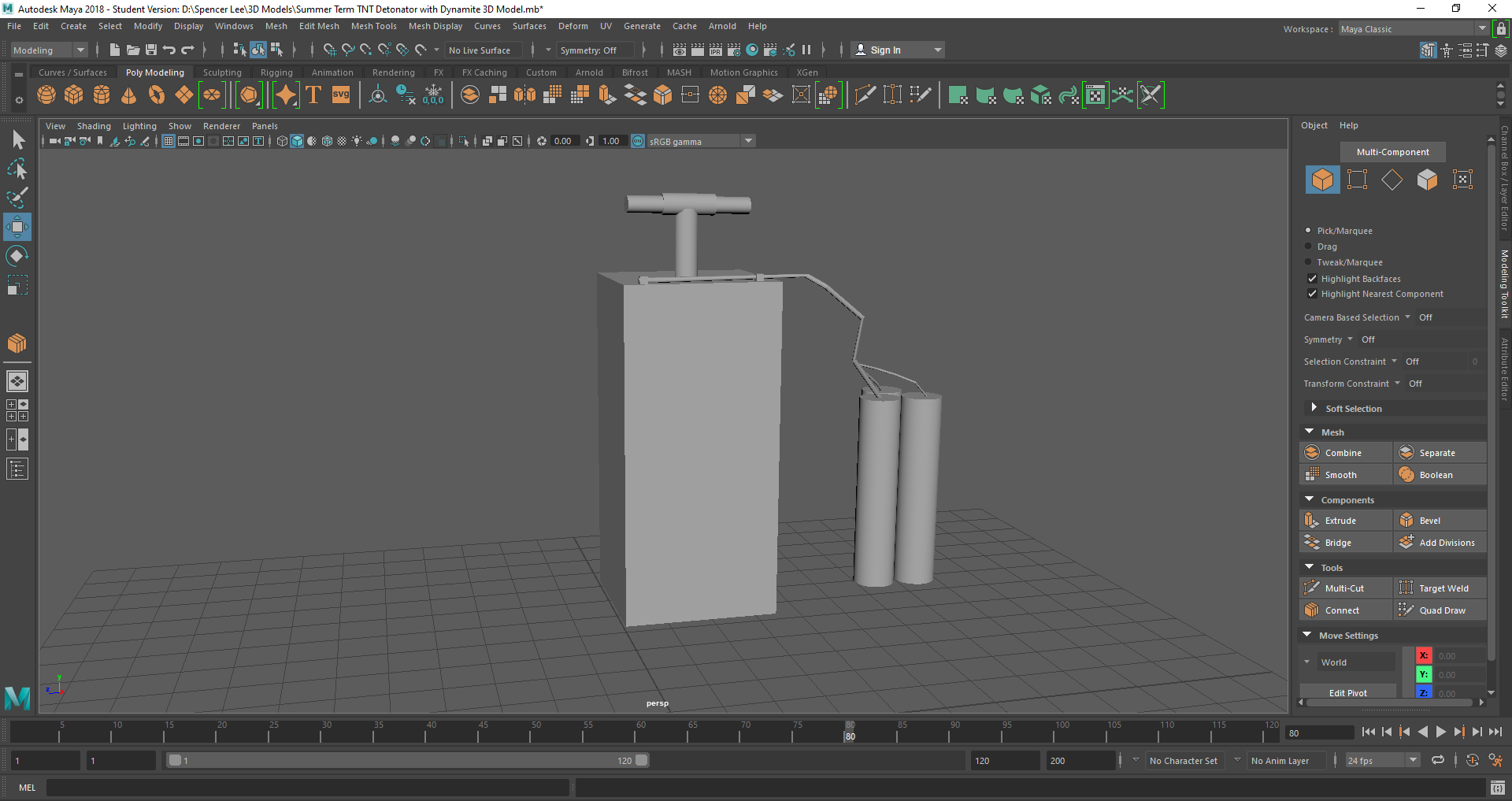Click the SVG import shelf icon

point(340,95)
